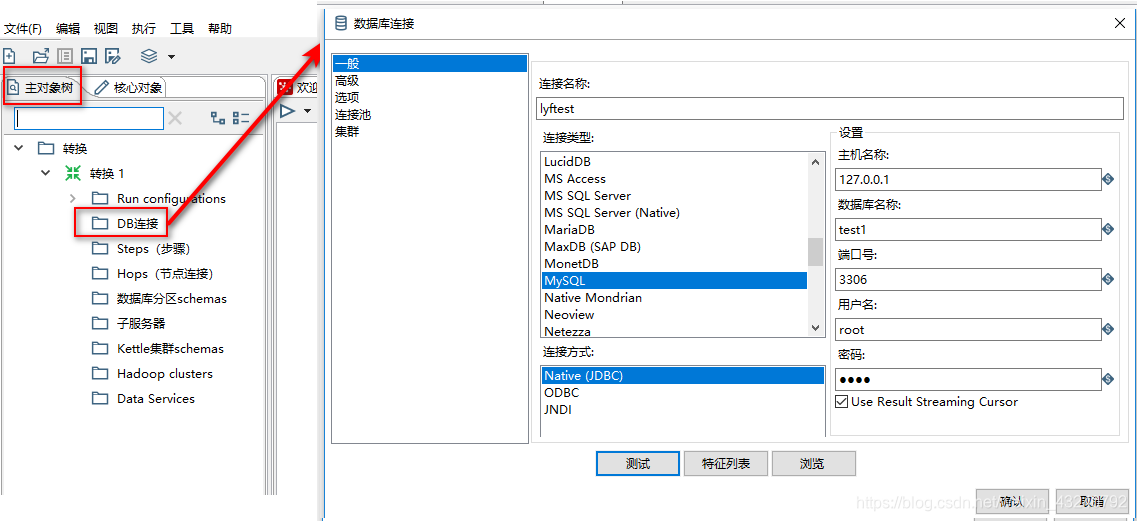This screenshot has height=521, width=1137.
Task: Click the explore repository toolbar icon
Action: 65,56
